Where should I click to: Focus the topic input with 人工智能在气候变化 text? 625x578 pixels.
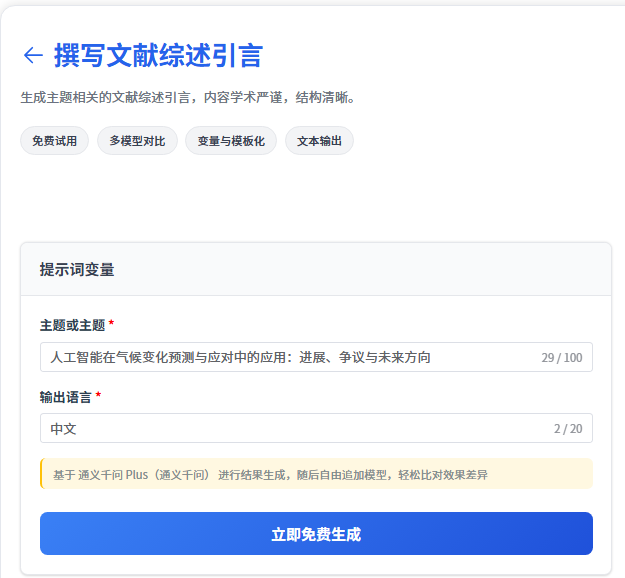280,357
